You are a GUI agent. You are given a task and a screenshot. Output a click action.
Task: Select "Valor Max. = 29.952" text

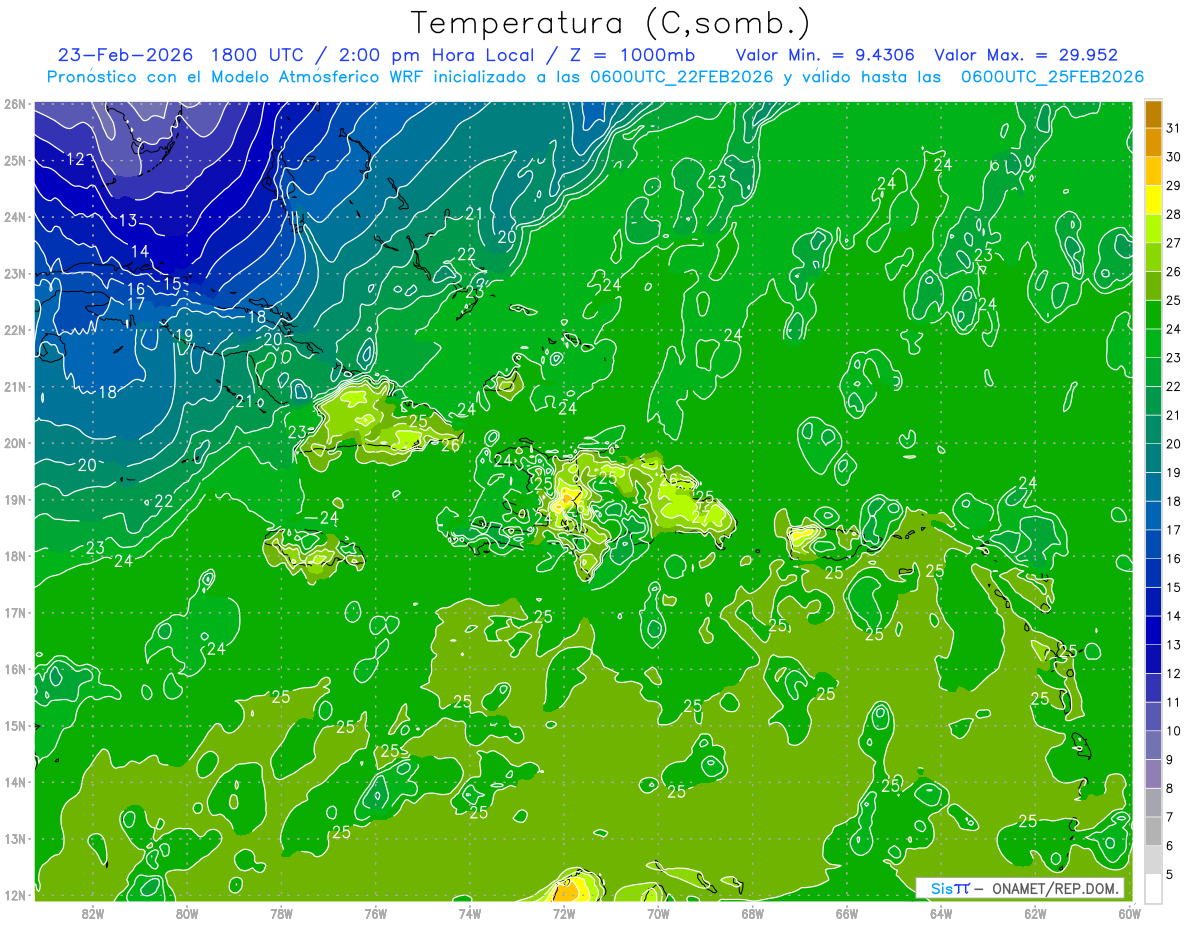pyautogui.click(x=1025, y=55)
